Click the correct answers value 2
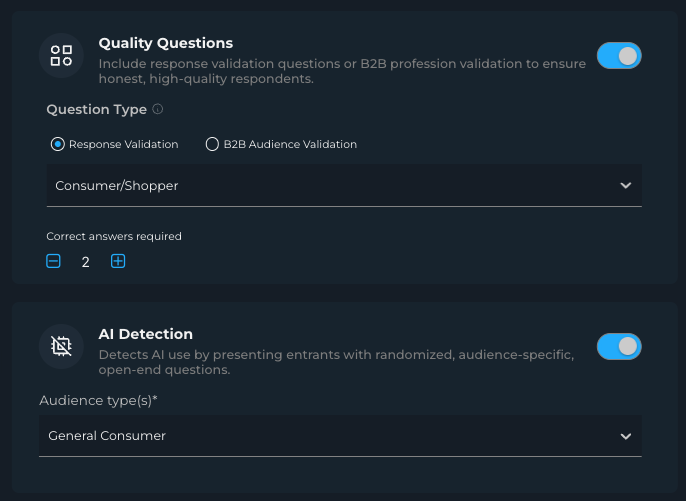Screen dimensions: 686x501 pyautogui.click(x=86, y=262)
